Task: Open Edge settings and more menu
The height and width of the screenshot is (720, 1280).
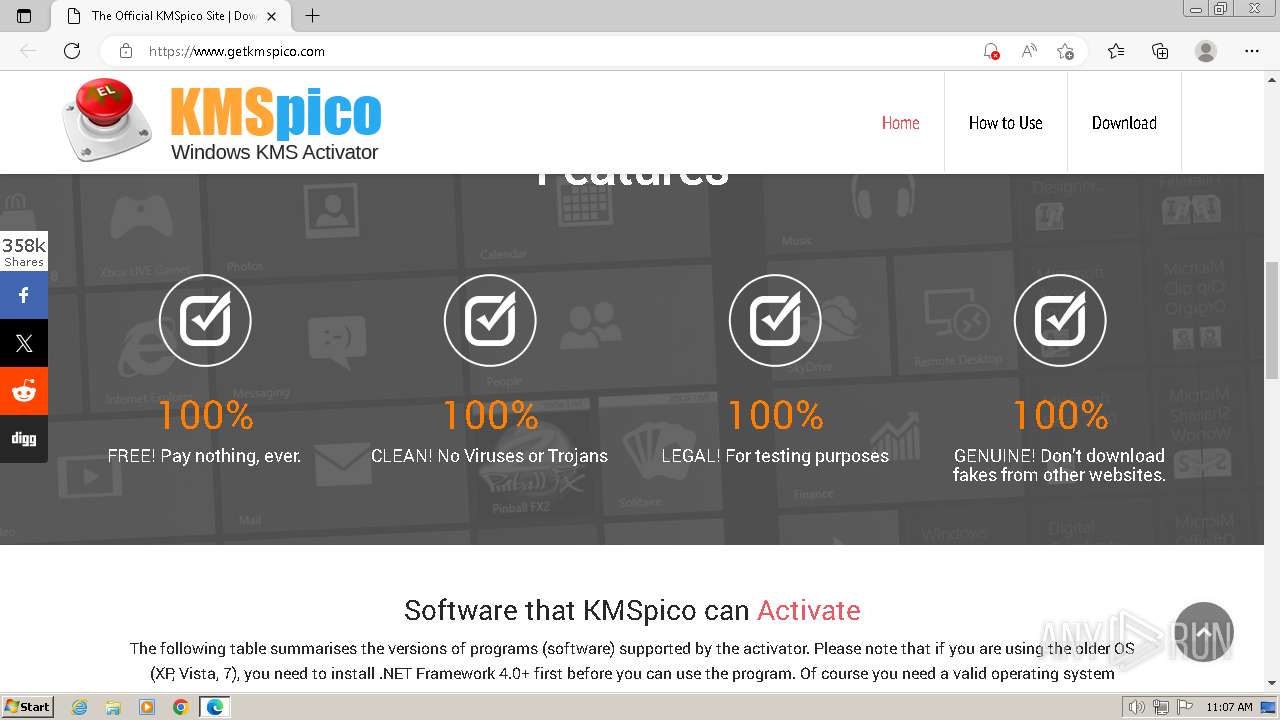Action: click(1252, 51)
